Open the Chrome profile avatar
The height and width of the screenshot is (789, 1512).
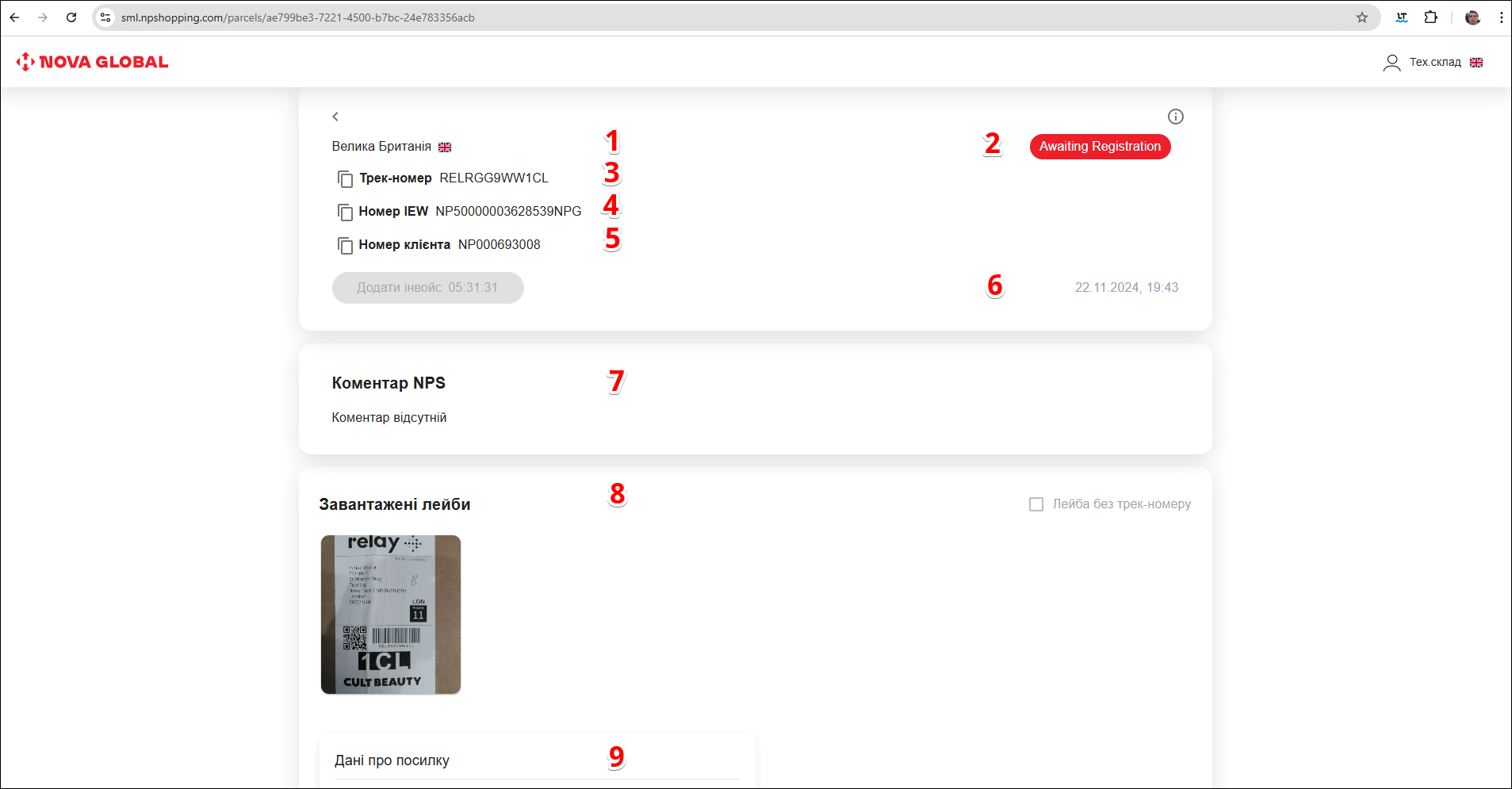coord(1472,17)
